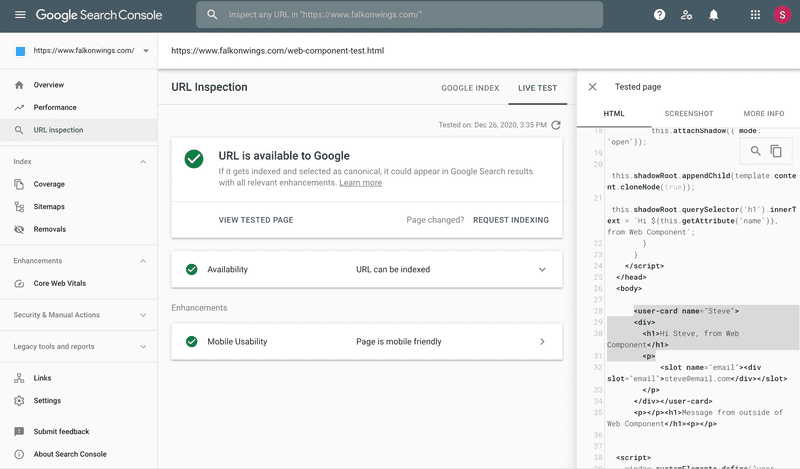
Task: Click the Inspect any URL search field
Action: 399,15
